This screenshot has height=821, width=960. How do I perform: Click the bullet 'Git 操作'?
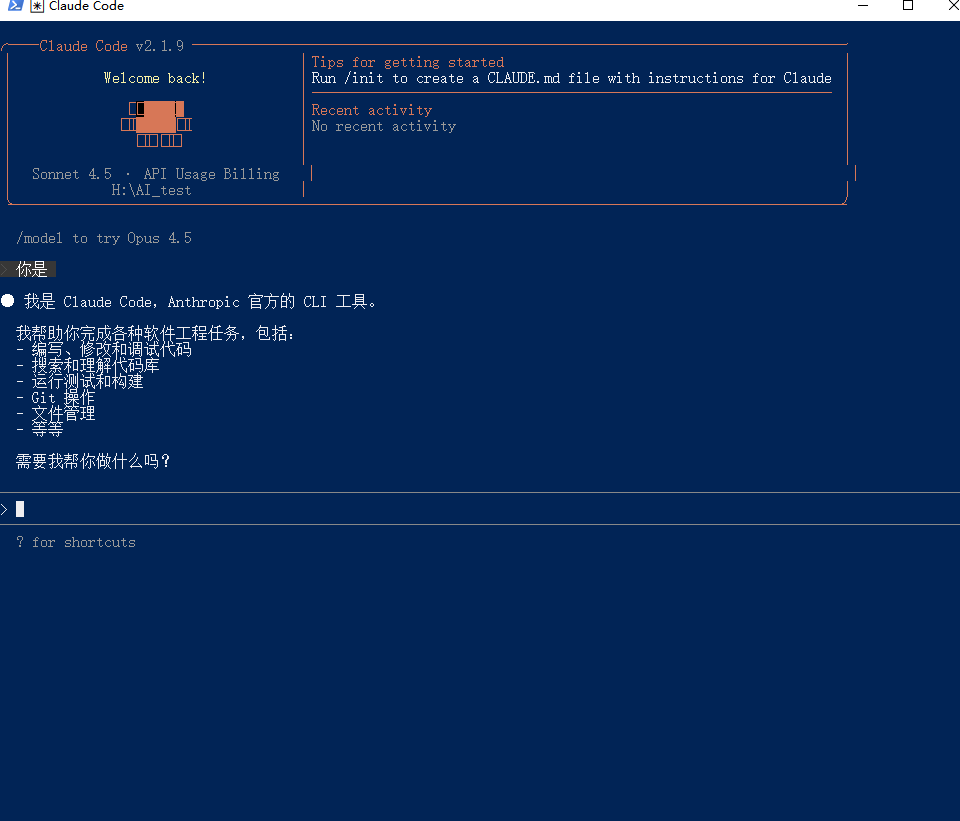(x=56, y=397)
